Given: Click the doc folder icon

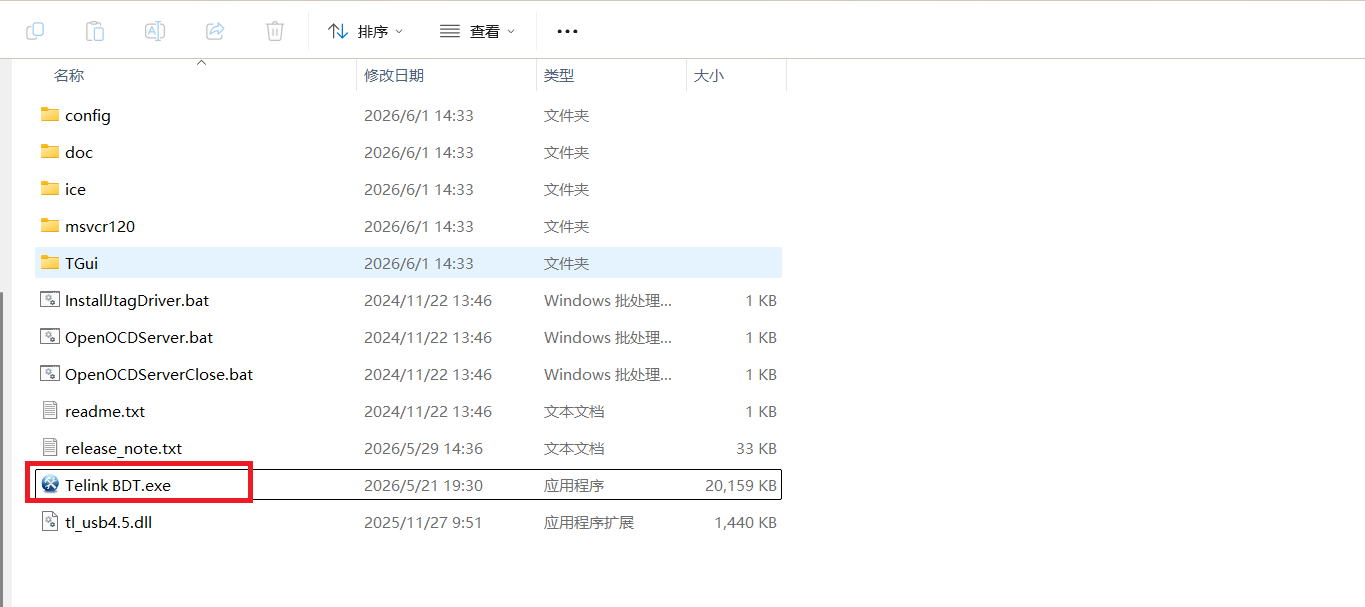Looking at the screenshot, I should click(50, 152).
